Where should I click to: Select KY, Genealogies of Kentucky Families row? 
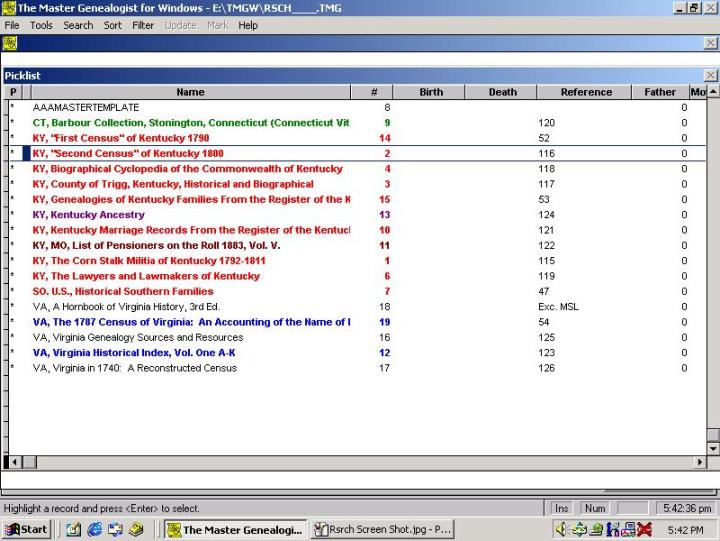(x=357, y=199)
